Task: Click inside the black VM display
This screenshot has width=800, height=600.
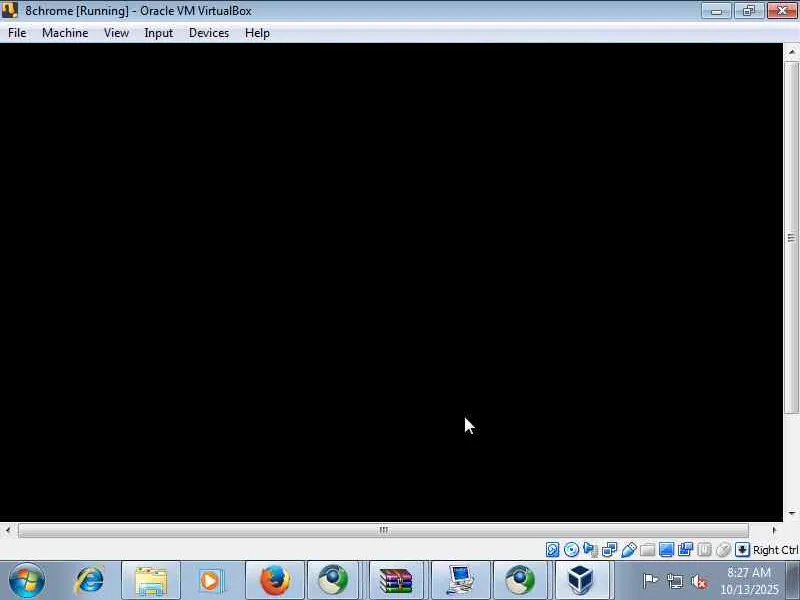Action: click(391, 282)
